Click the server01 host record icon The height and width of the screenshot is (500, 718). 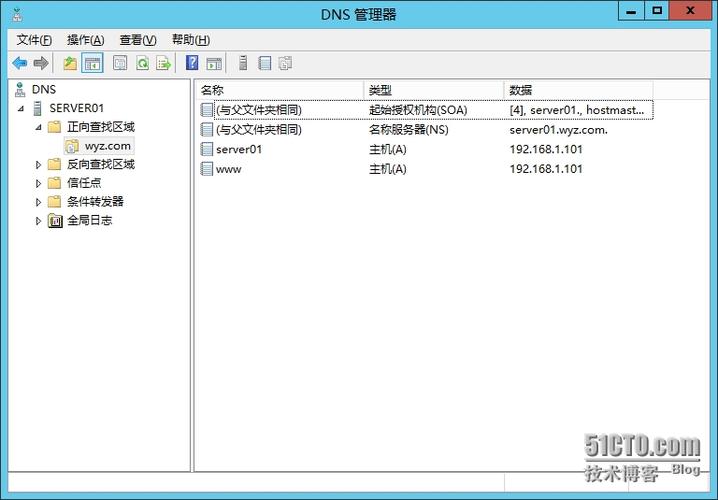[207, 149]
